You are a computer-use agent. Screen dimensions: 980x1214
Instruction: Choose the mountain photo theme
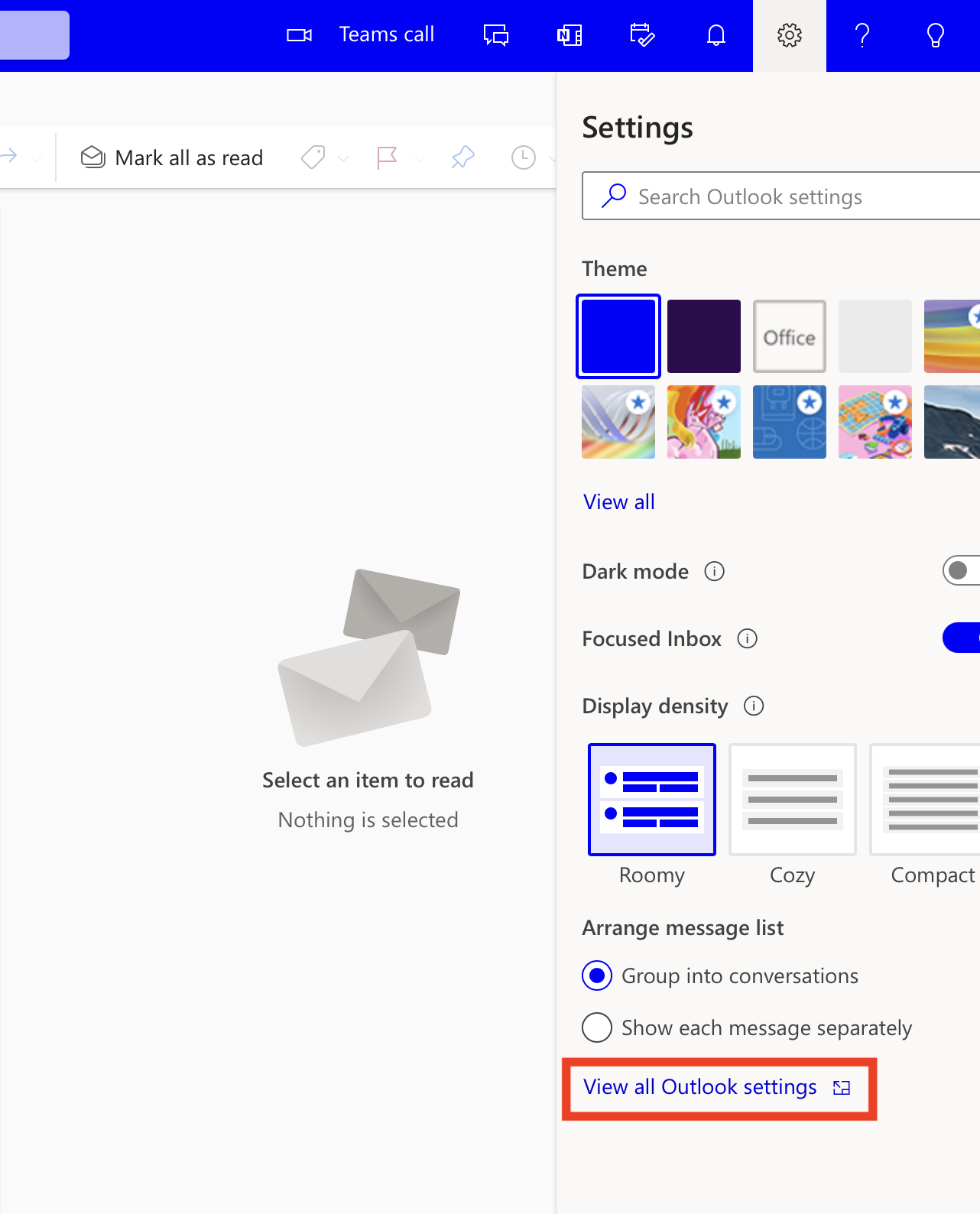coord(952,422)
